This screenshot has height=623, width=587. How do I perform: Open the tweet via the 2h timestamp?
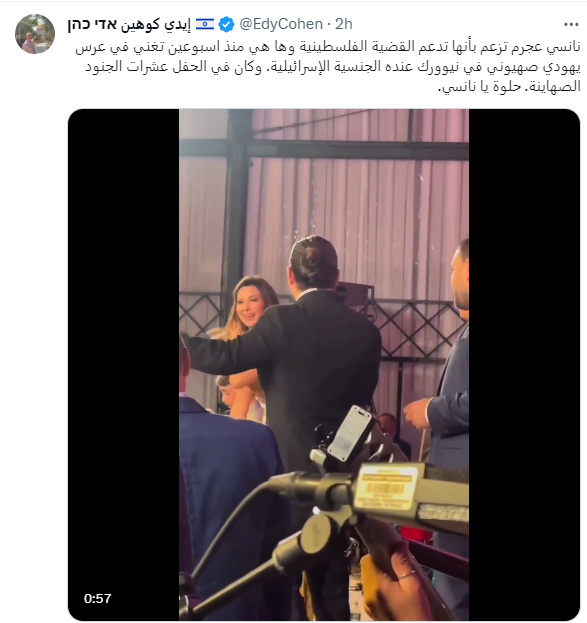tap(344, 24)
